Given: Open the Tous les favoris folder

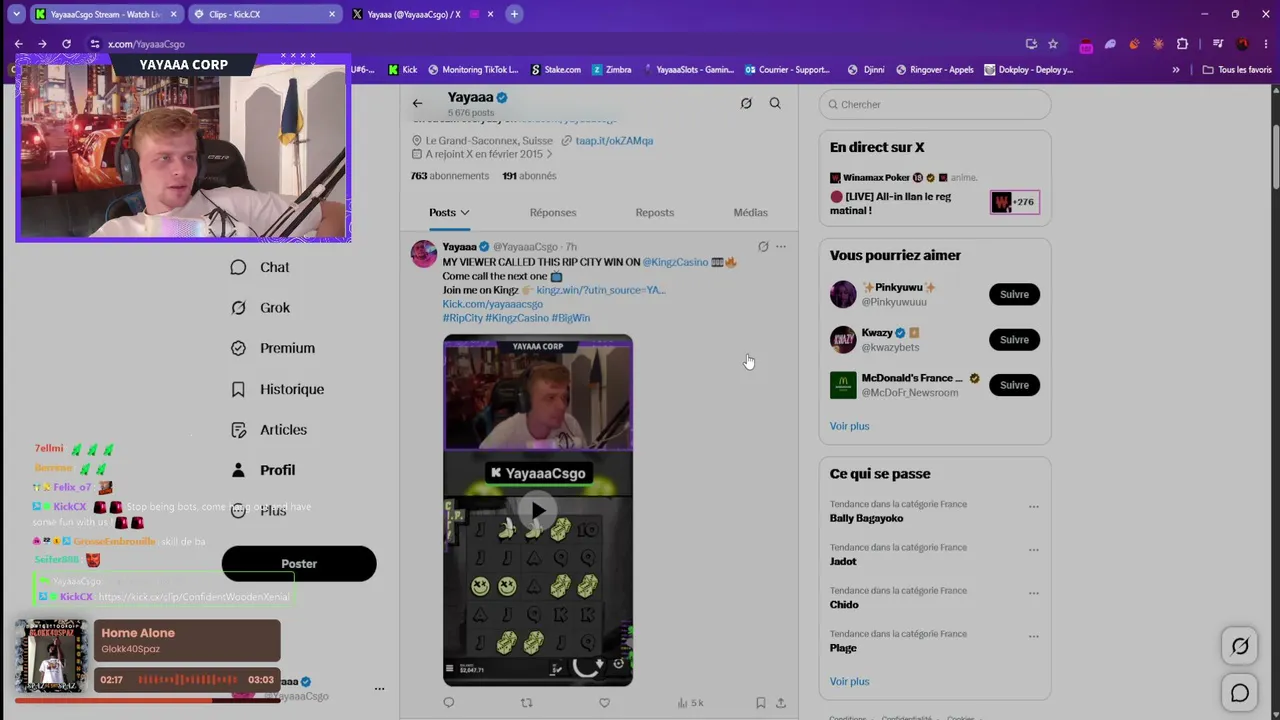Looking at the screenshot, I should click(1237, 70).
